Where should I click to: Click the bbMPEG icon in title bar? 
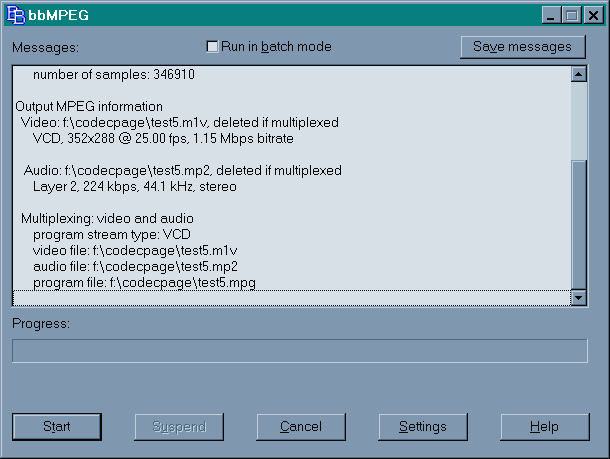(x=16, y=14)
